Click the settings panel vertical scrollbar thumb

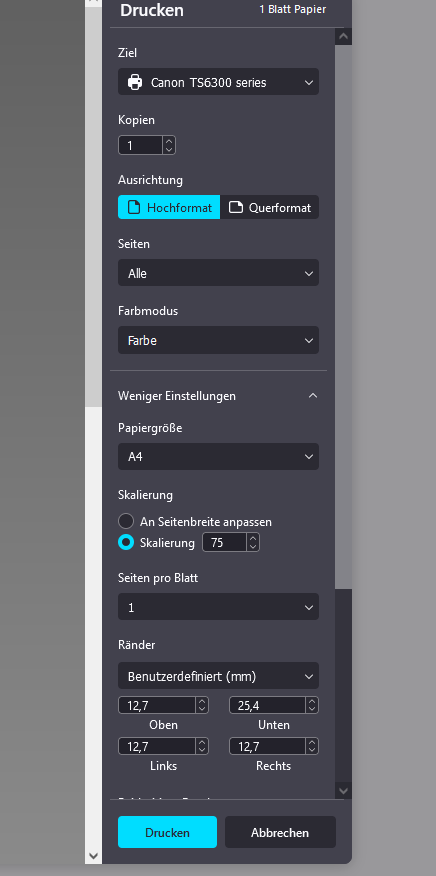click(343, 316)
